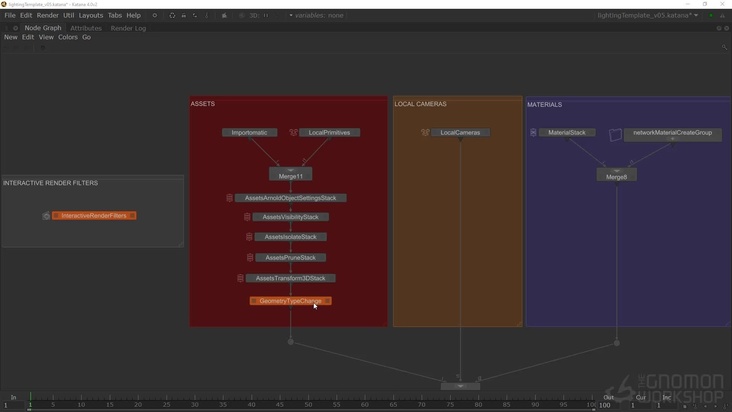Click camera icon beside InteractiveRenderFilters

pos(46,216)
